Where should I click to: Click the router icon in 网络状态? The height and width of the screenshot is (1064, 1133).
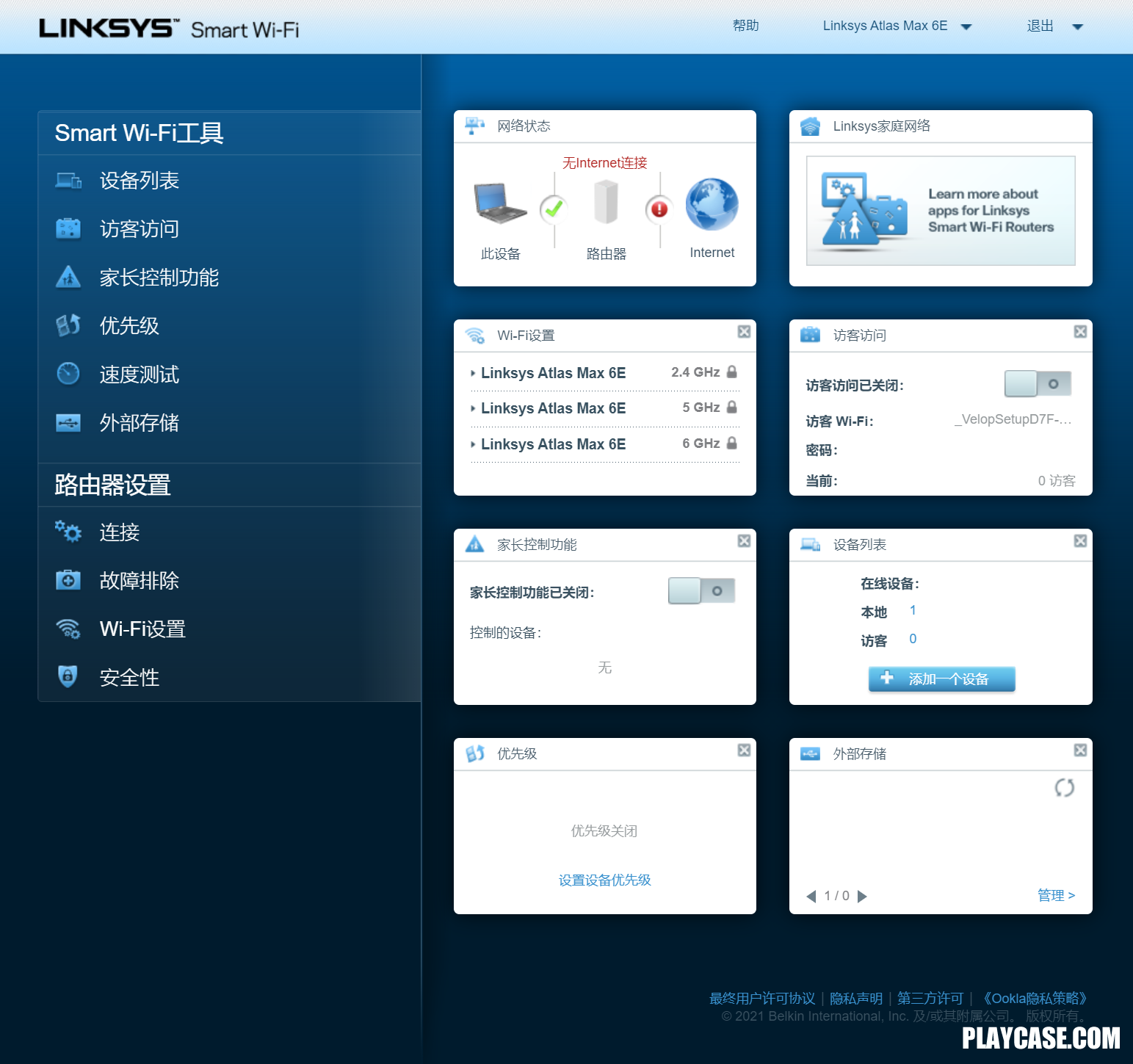(x=606, y=203)
